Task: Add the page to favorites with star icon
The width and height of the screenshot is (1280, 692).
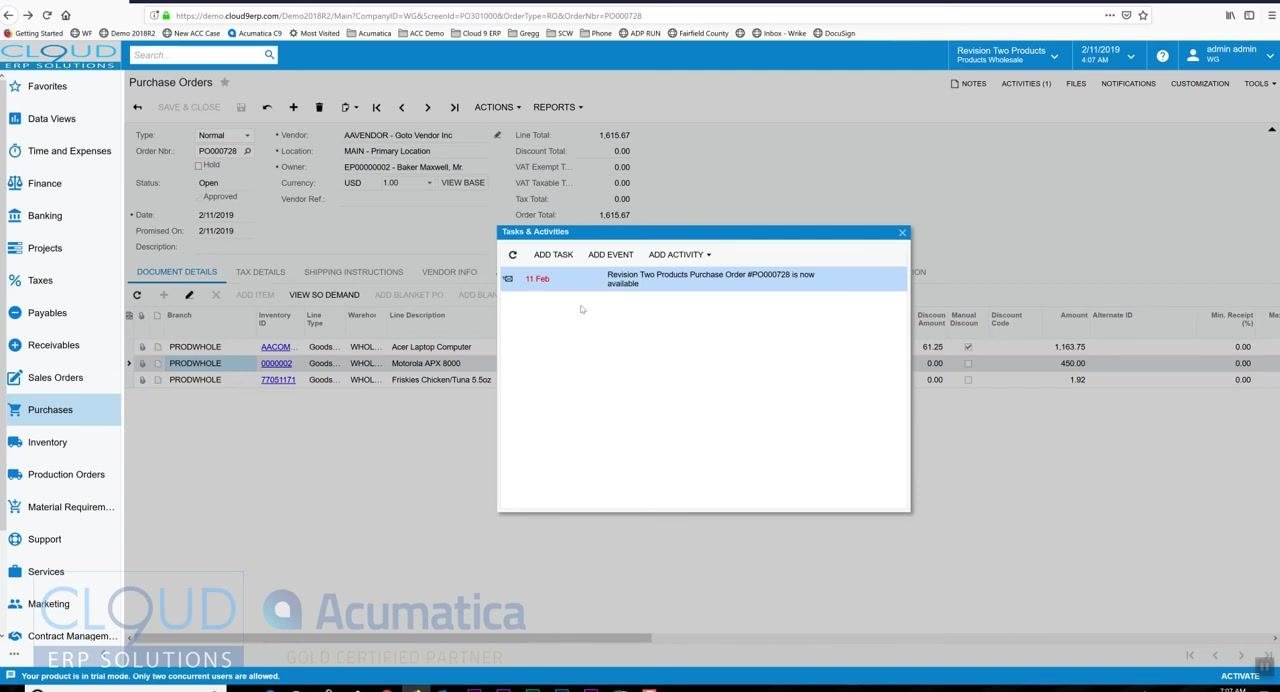Action: coord(225,82)
